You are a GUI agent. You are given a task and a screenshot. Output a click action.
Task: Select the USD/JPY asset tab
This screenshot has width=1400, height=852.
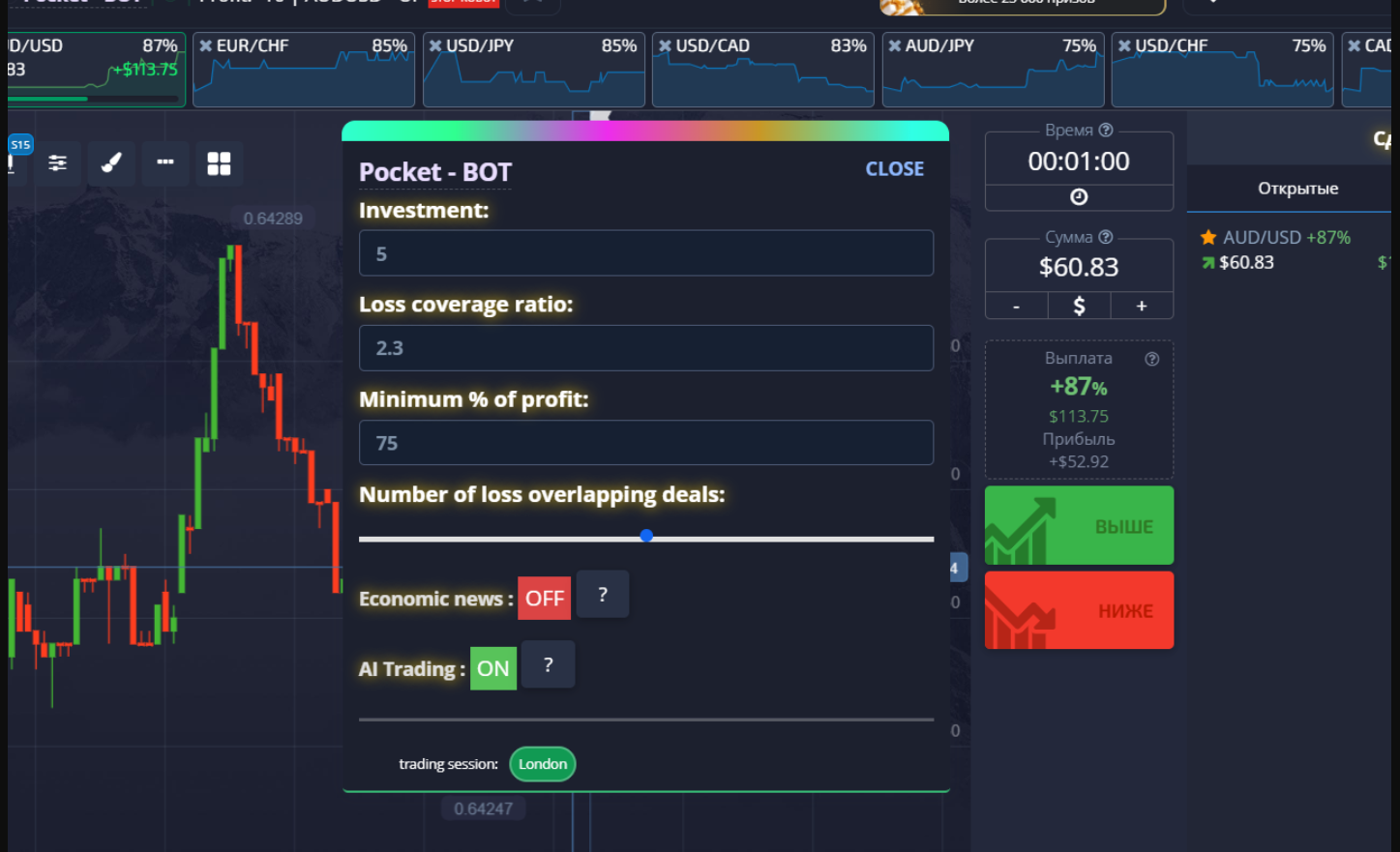click(534, 70)
